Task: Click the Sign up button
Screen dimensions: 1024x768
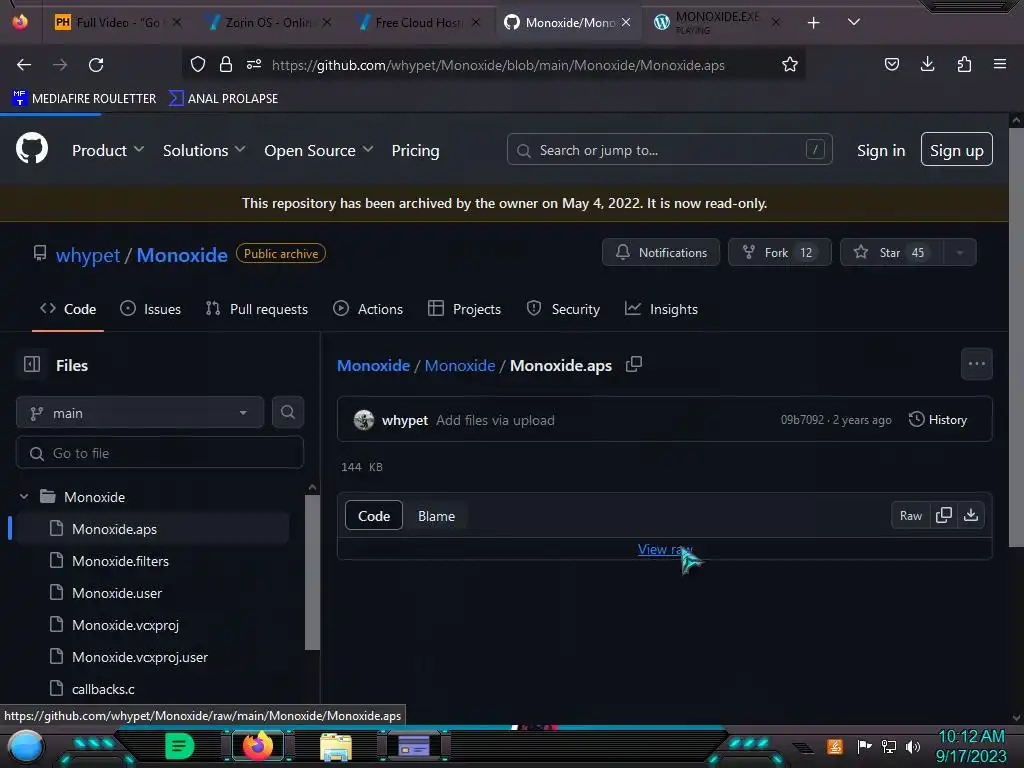Action: point(956,150)
